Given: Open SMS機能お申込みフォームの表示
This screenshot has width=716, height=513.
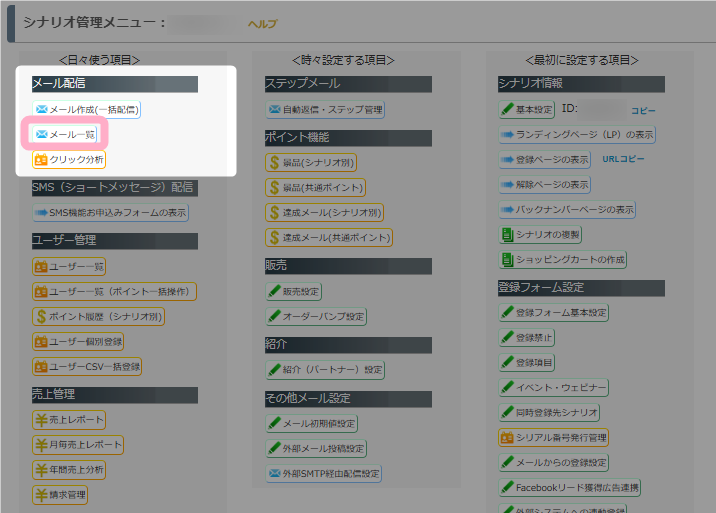Looking at the screenshot, I should pyautogui.click(x=110, y=212).
